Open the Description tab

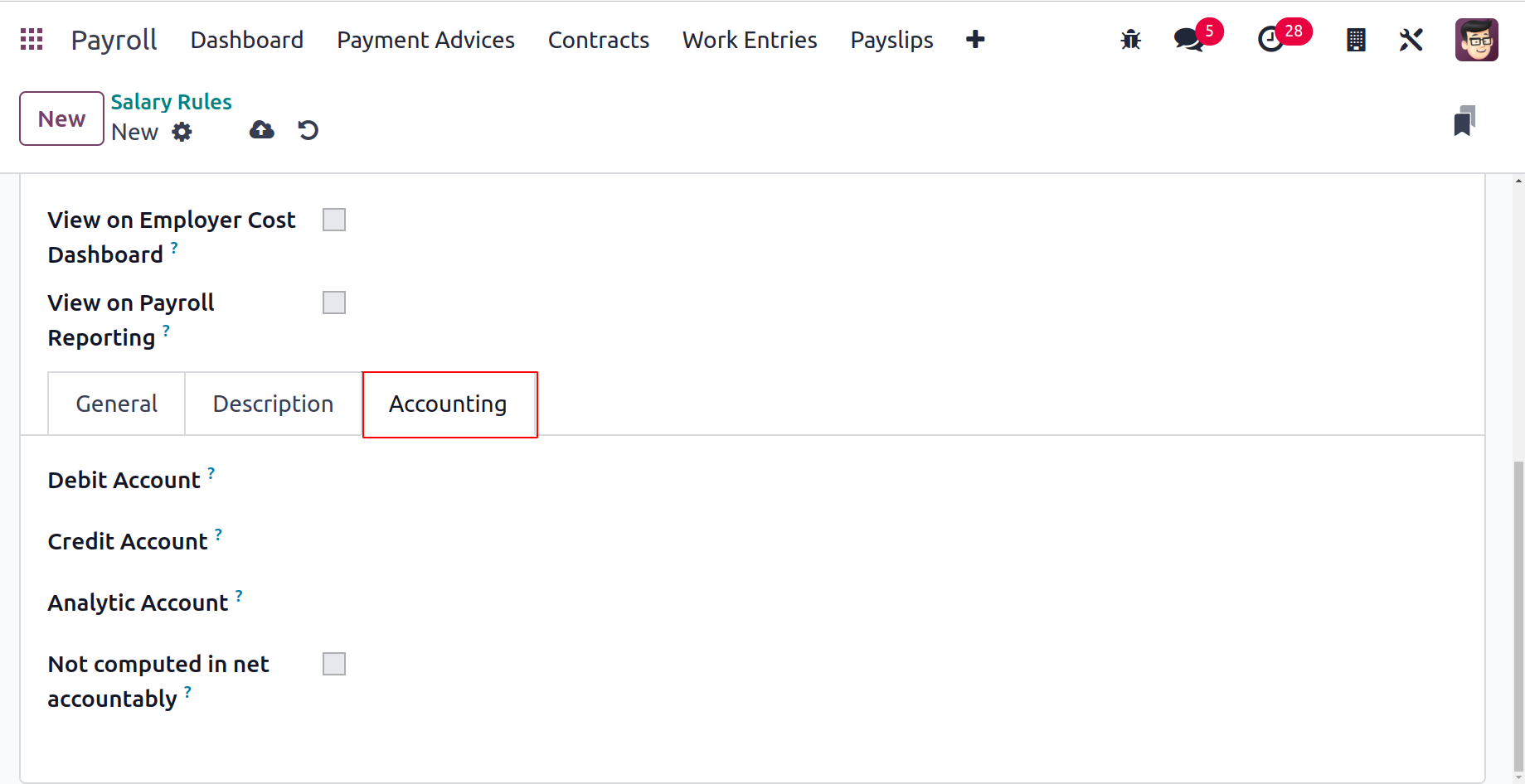273,404
